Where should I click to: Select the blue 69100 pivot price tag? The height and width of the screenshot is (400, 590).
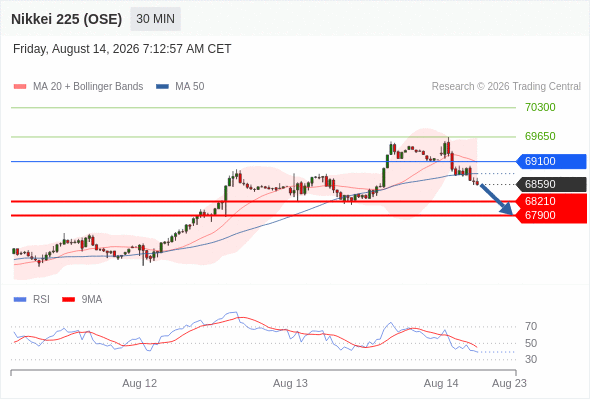(551, 161)
